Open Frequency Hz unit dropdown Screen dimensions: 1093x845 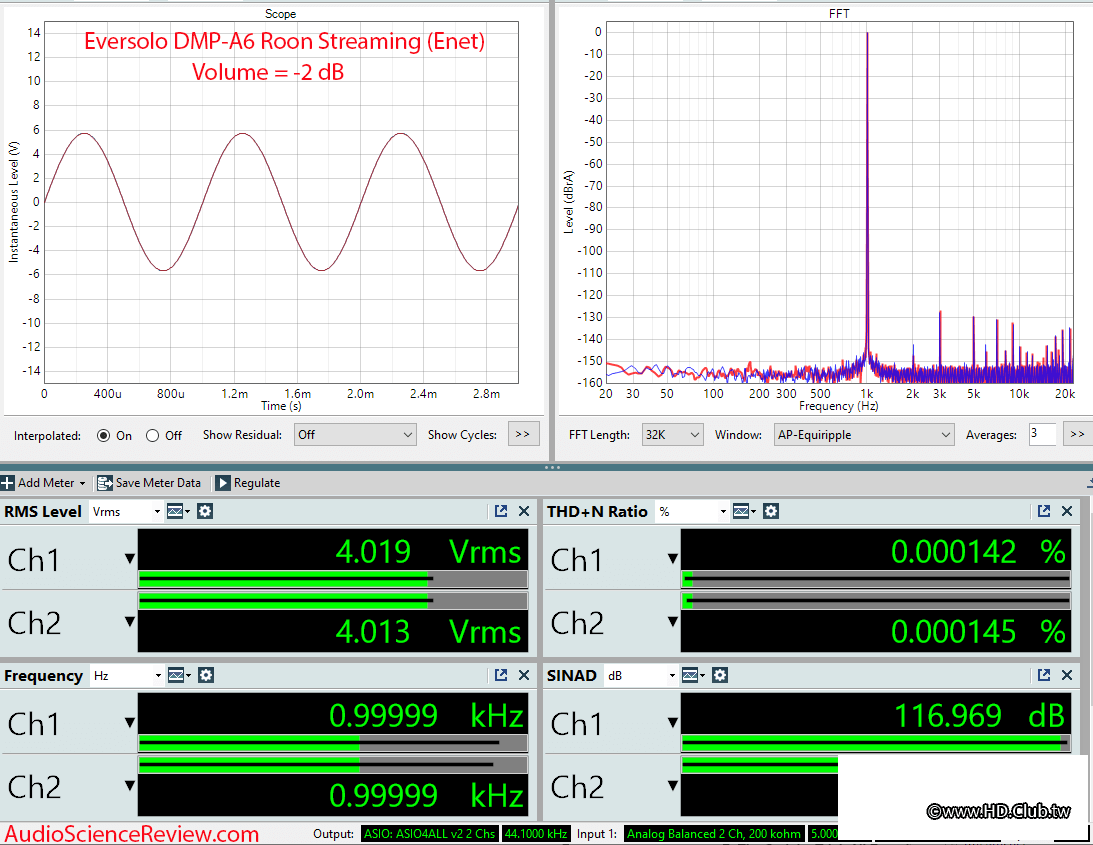pyautogui.click(x=127, y=675)
